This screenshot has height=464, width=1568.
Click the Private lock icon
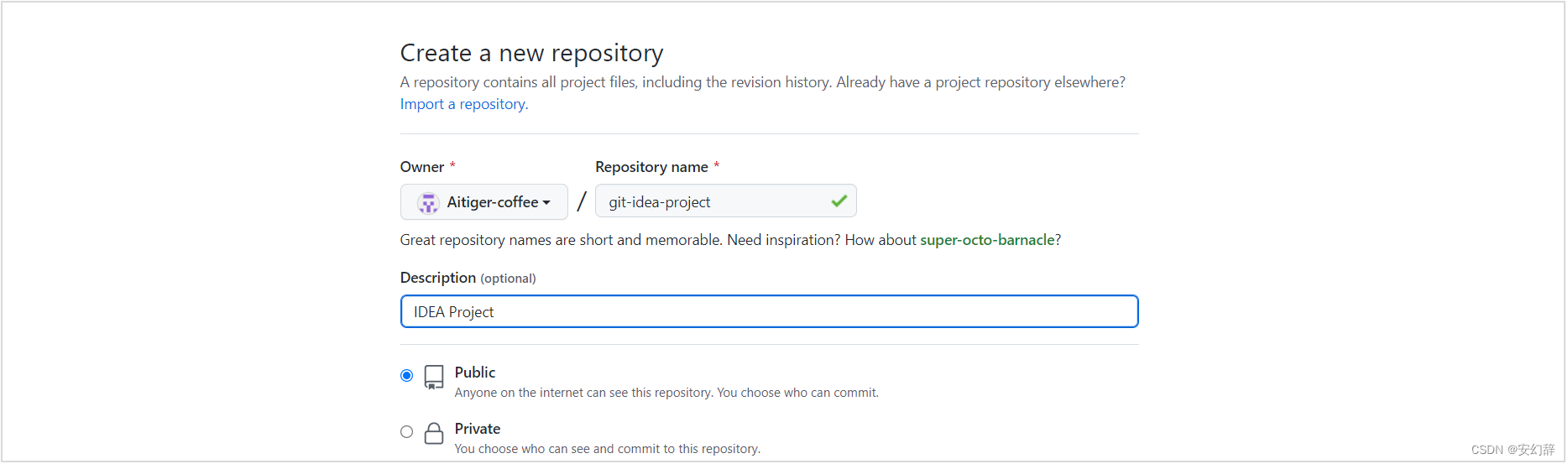(x=434, y=433)
